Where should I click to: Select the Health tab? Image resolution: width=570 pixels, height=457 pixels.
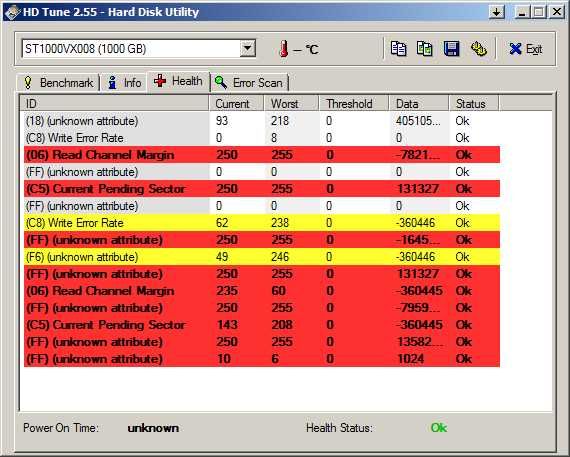coord(178,81)
